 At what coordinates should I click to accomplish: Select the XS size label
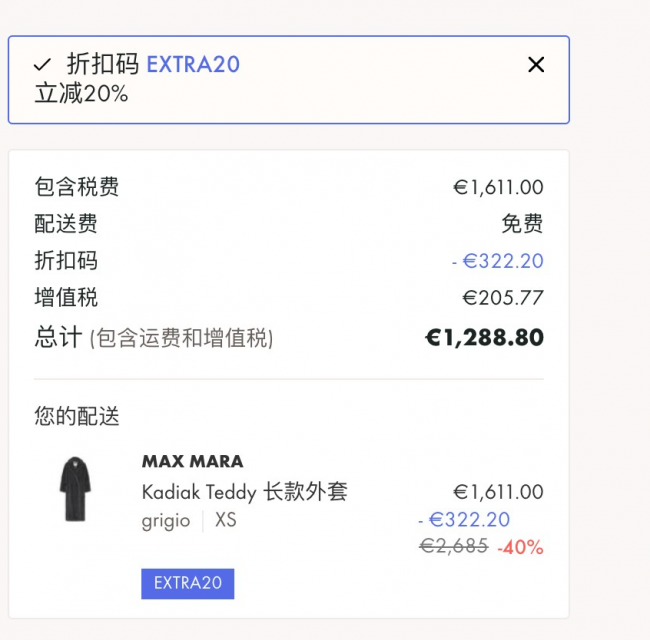click(x=226, y=520)
